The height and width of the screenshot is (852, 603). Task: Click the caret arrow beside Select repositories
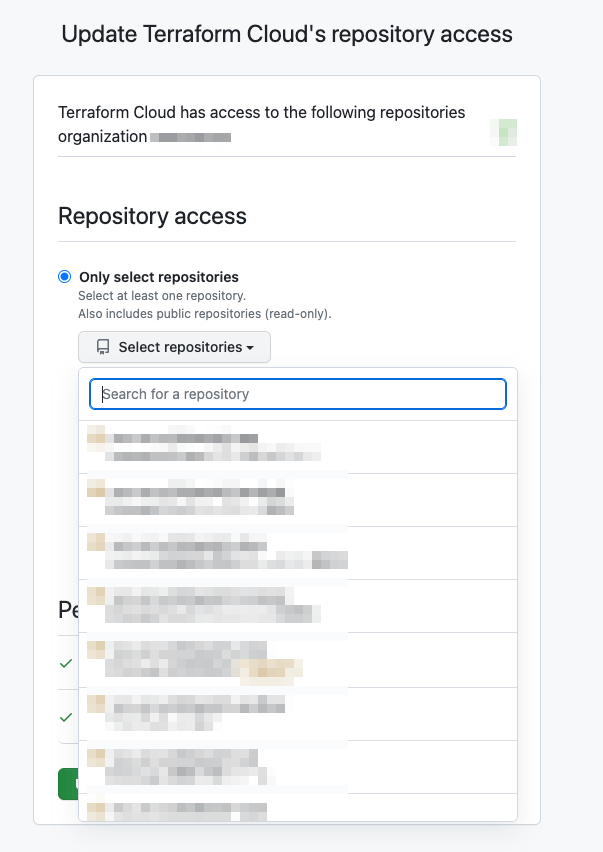click(250, 348)
